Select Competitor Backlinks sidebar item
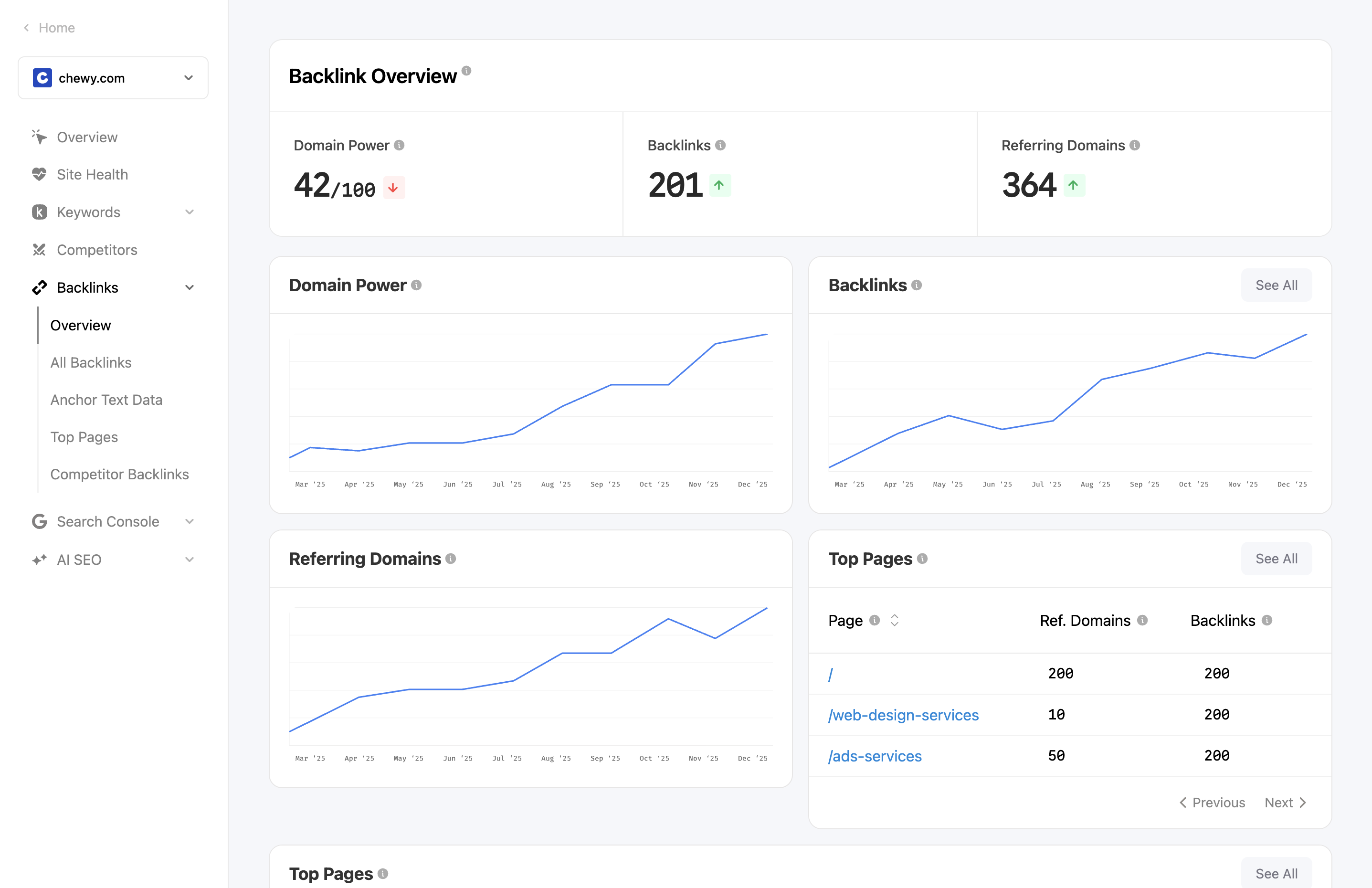 (x=119, y=474)
